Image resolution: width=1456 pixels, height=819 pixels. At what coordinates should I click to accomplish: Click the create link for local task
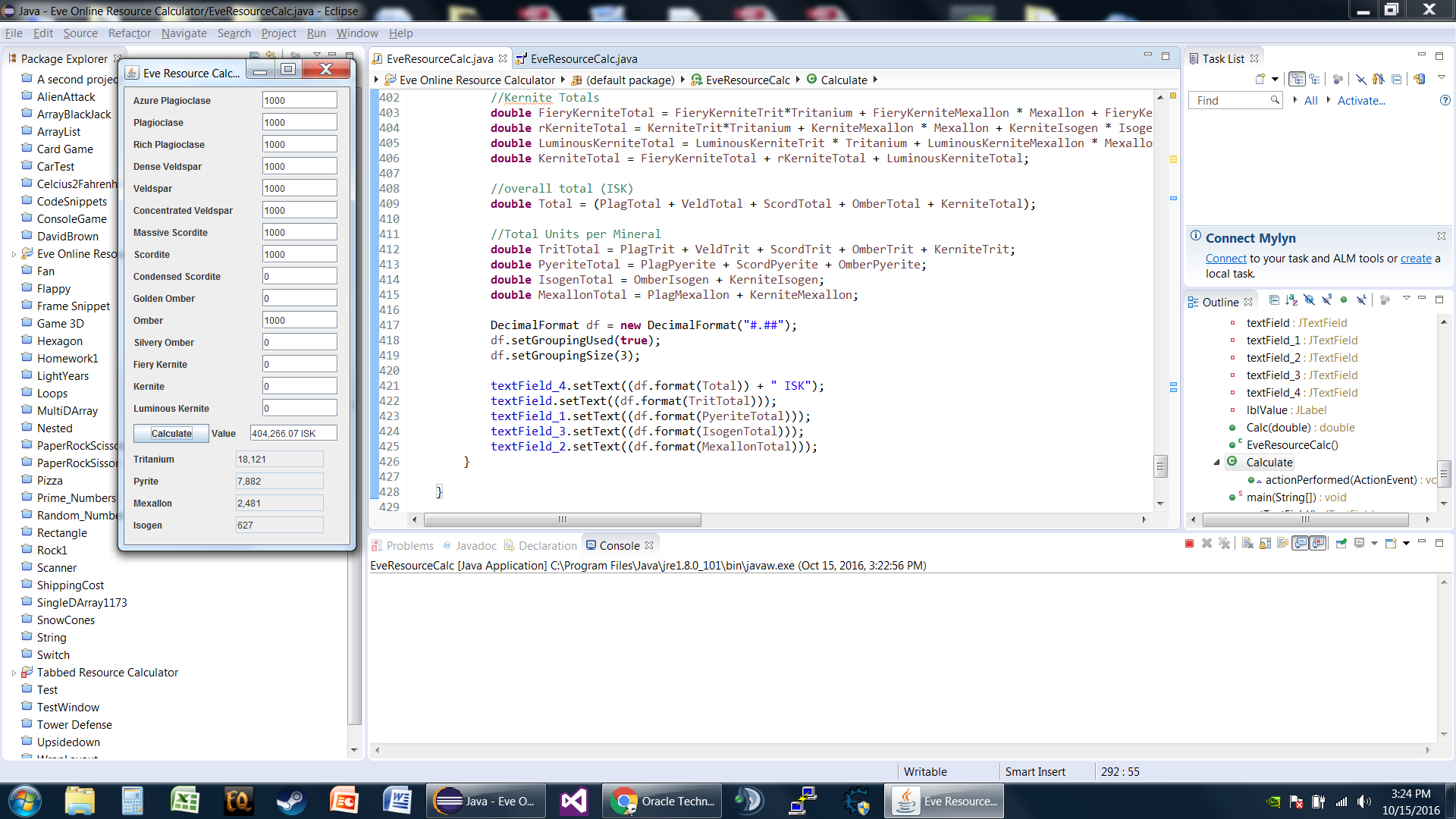(1415, 259)
